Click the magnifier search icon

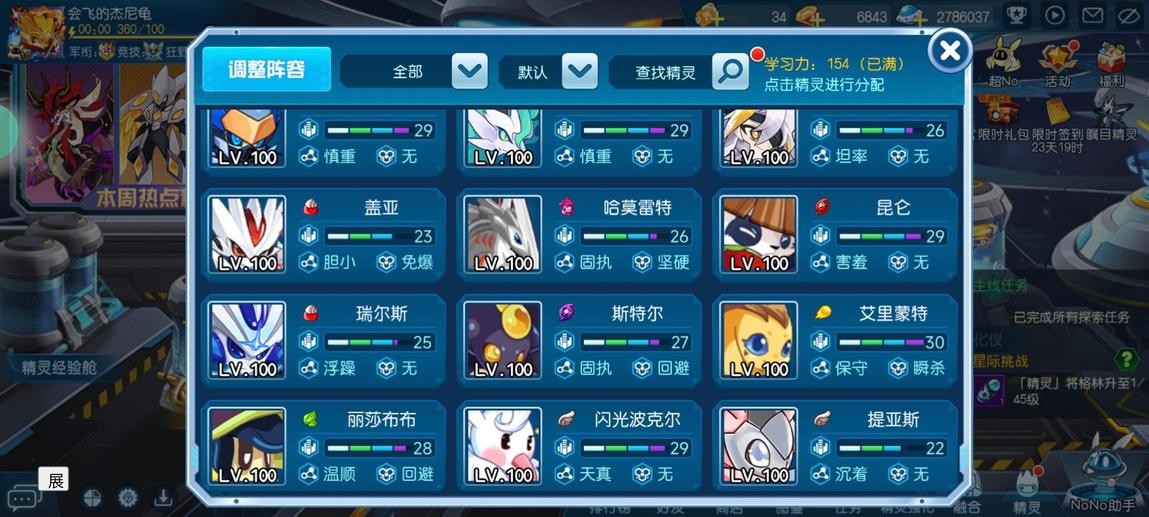pos(731,71)
